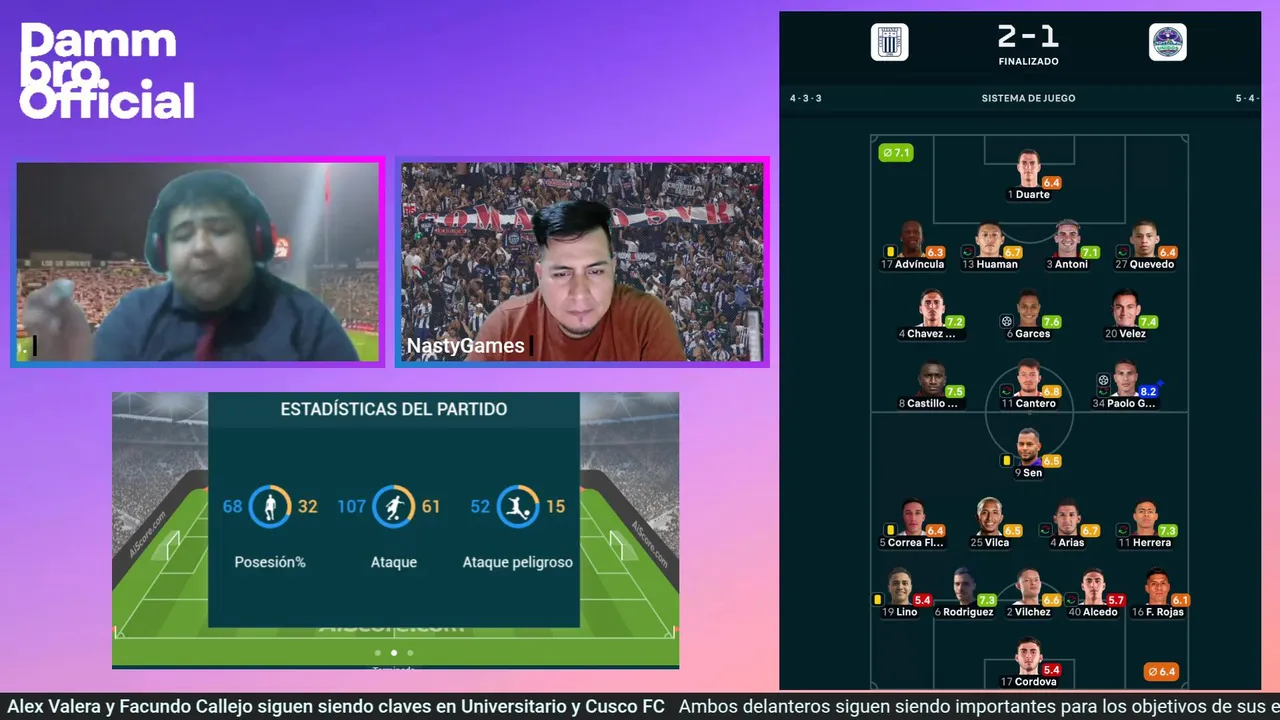This screenshot has height=720, width=1280.
Task: Click Rodríguez's player photo
Action: pyautogui.click(x=965, y=586)
